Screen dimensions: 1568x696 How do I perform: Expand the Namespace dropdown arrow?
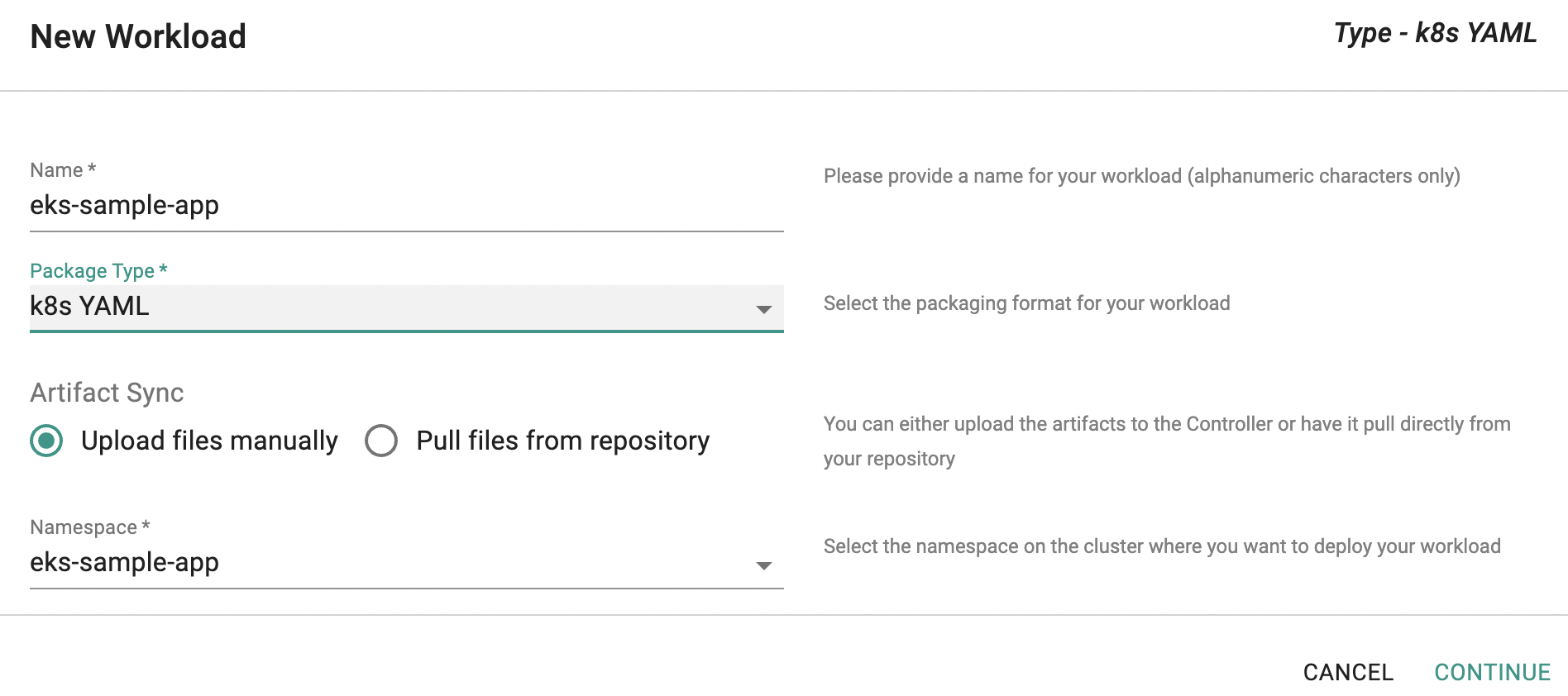764,566
